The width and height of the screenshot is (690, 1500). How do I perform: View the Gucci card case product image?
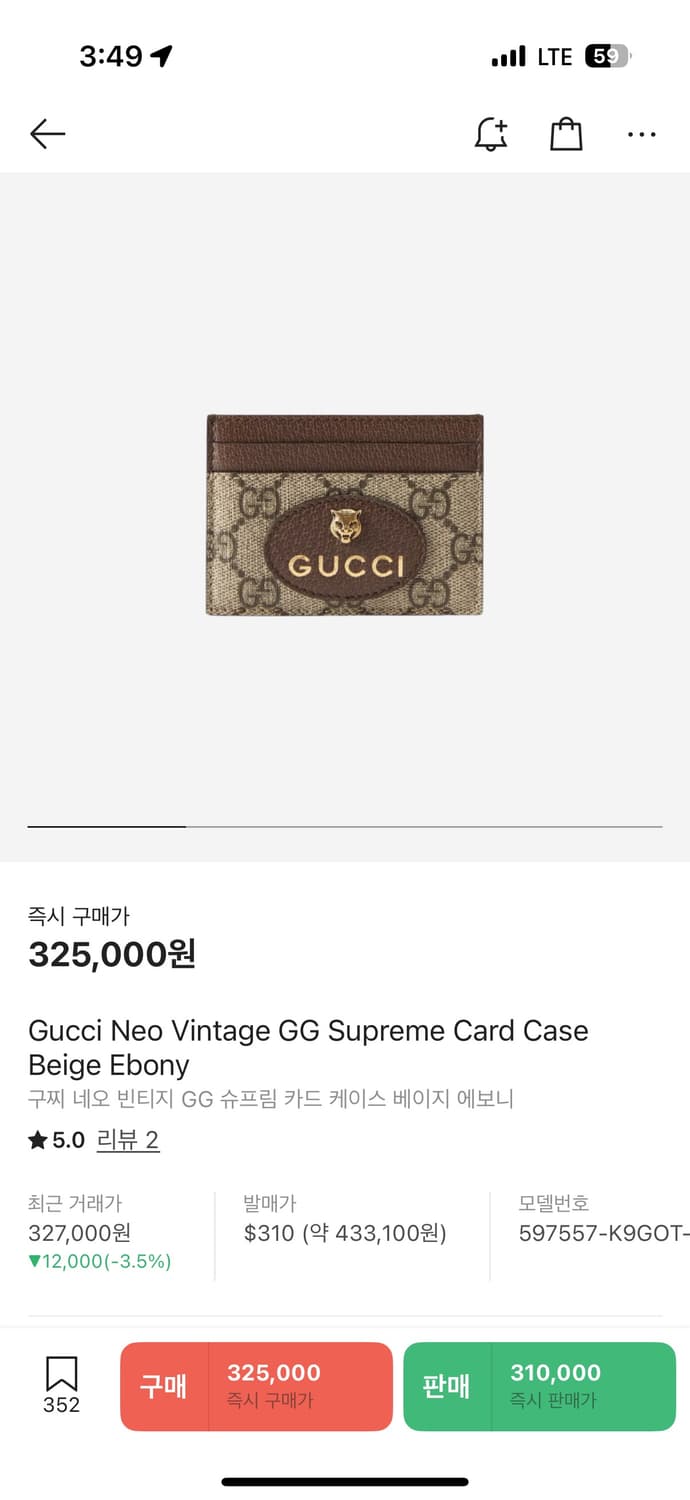pyautogui.click(x=345, y=515)
